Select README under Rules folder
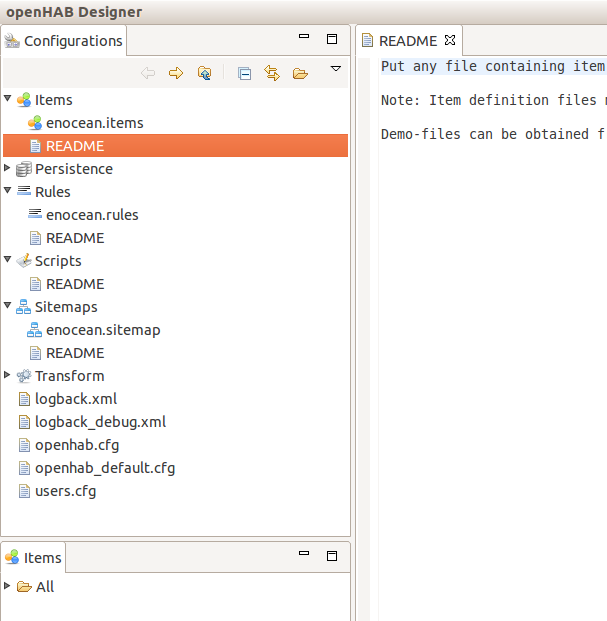This screenshot has height=621, width=607. pos(75,238)
